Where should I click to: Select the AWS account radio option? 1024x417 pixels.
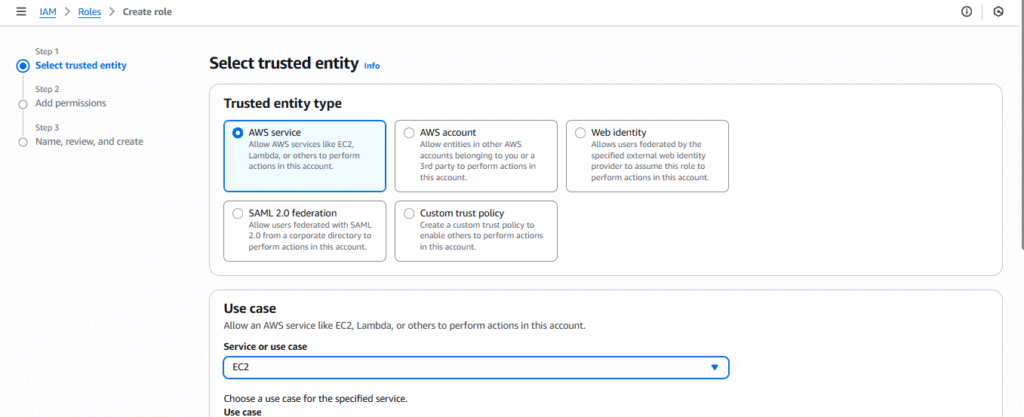click(409, 132)
